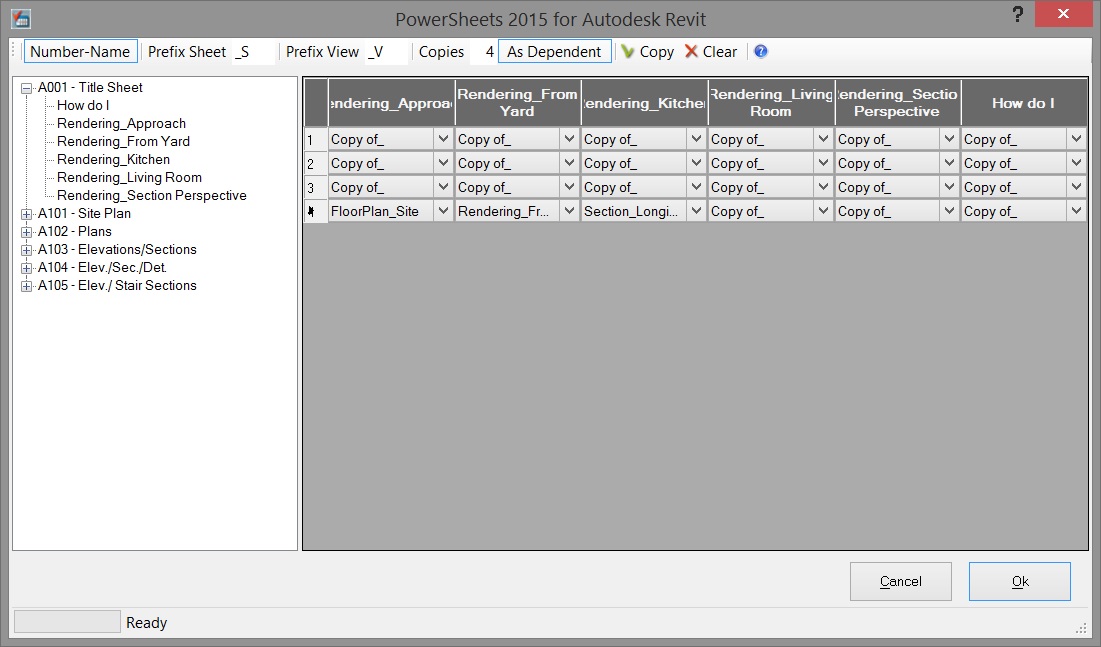Screen dimensions: 1101x647
Task: Click the Rendering_Section Perspective column header
Action: [897, 103]
